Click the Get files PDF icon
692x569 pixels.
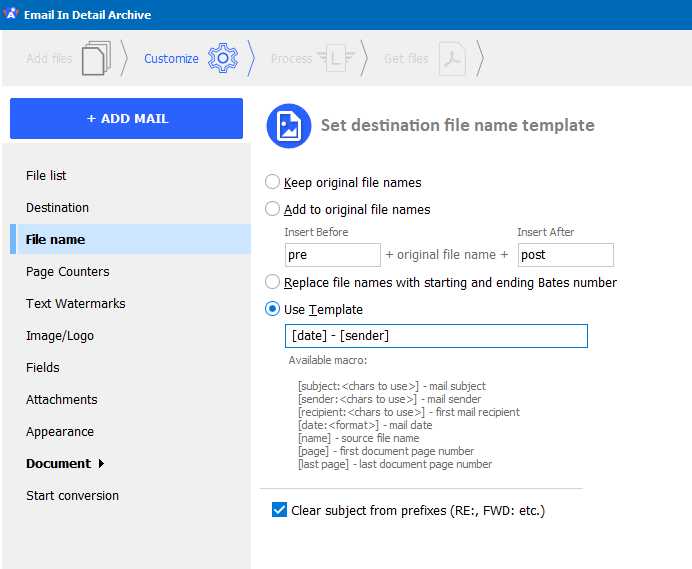coord(452,58)
